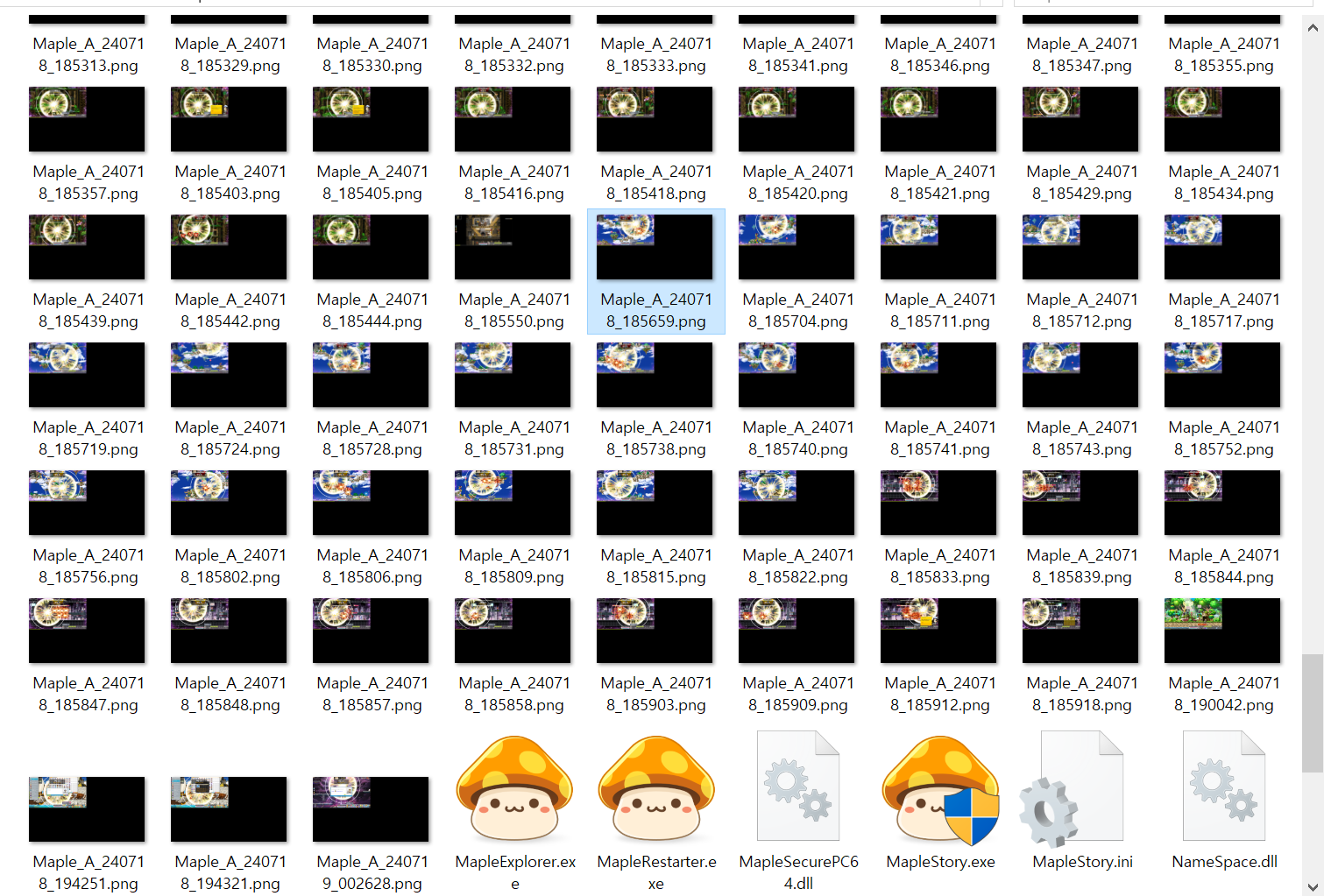Select thumbnail of Maple_A_240718_185717.png
Viewport: 1324px width, 896px height.
pyautogui.click(x=1222, y=247)
